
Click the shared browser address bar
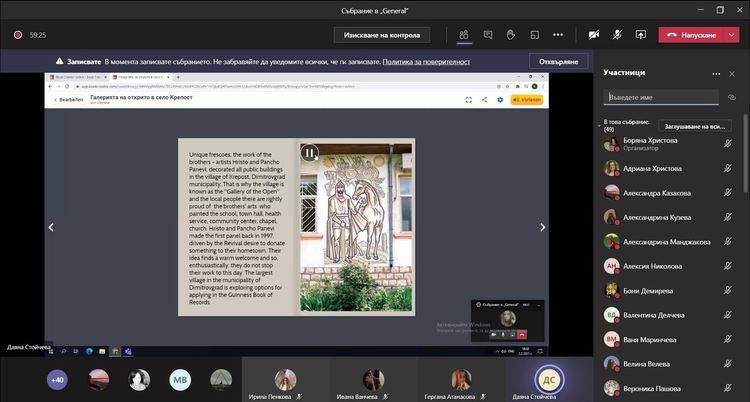click(x=282, y=86)
